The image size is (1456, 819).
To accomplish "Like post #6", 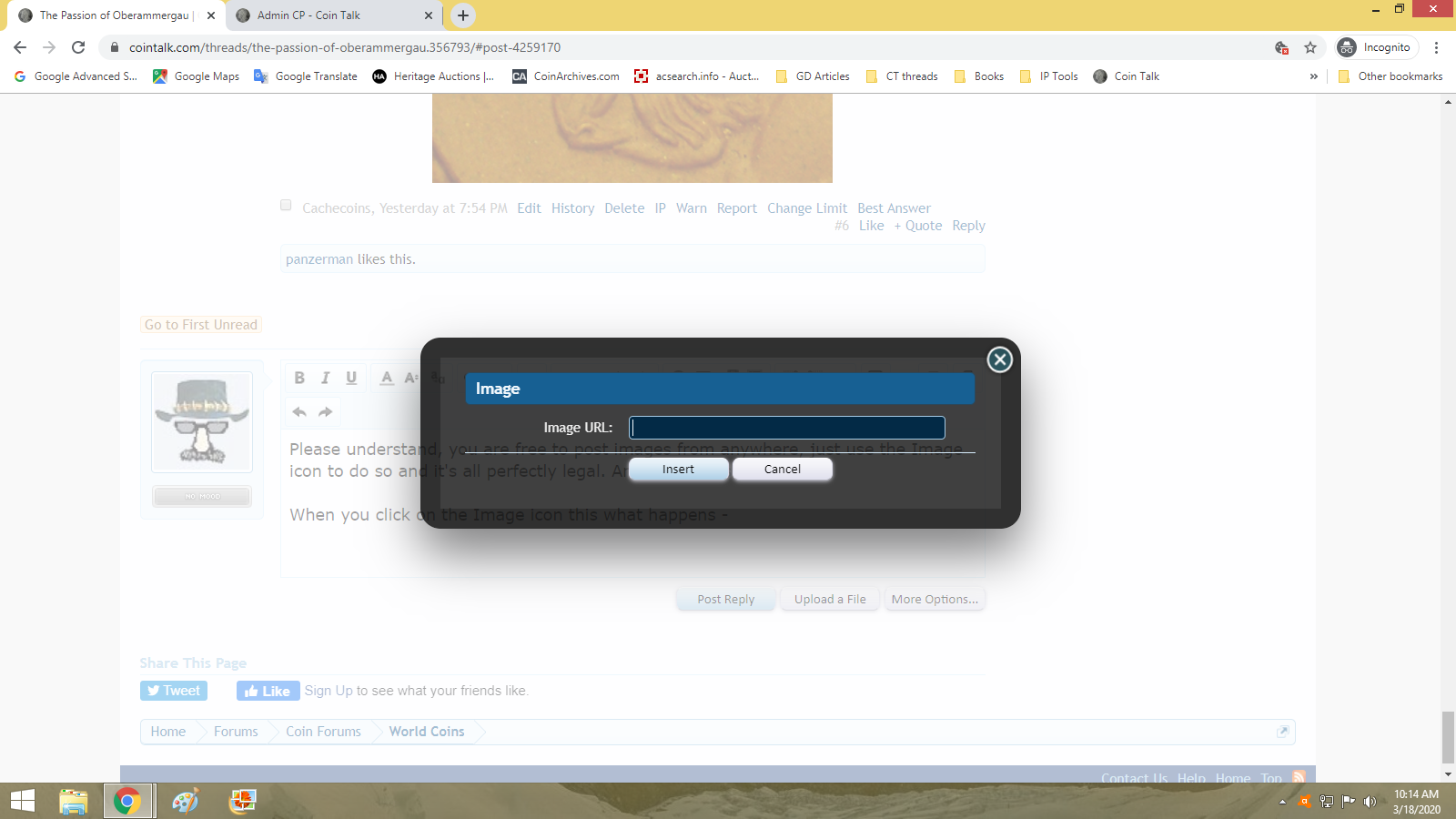I will pos(871,226).
